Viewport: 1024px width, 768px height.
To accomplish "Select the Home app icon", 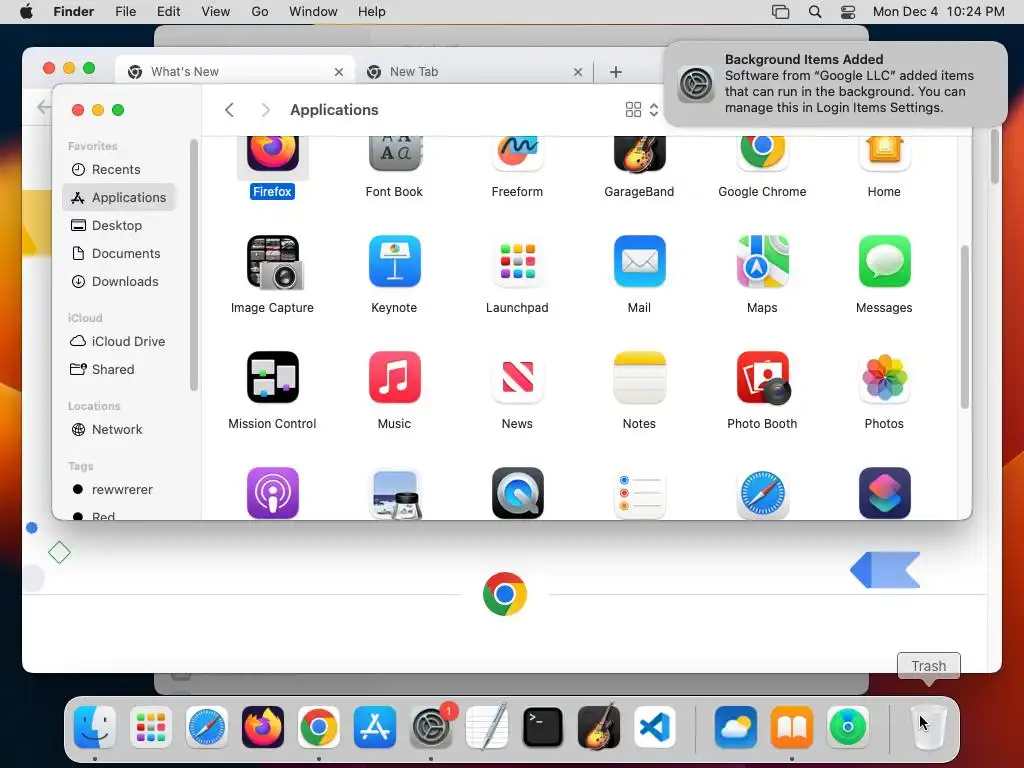I will 884,154.
